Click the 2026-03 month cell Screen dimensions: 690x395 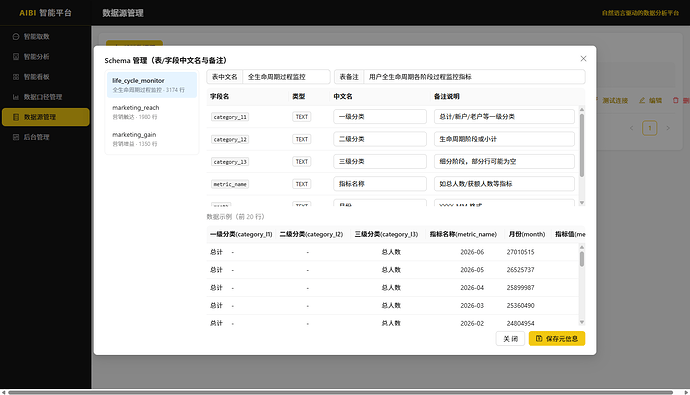472,305
